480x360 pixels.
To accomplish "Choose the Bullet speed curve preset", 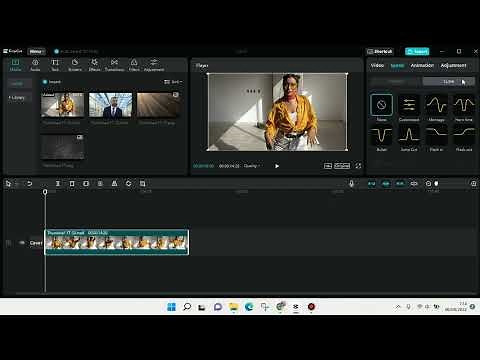I will tap(381, 138).
